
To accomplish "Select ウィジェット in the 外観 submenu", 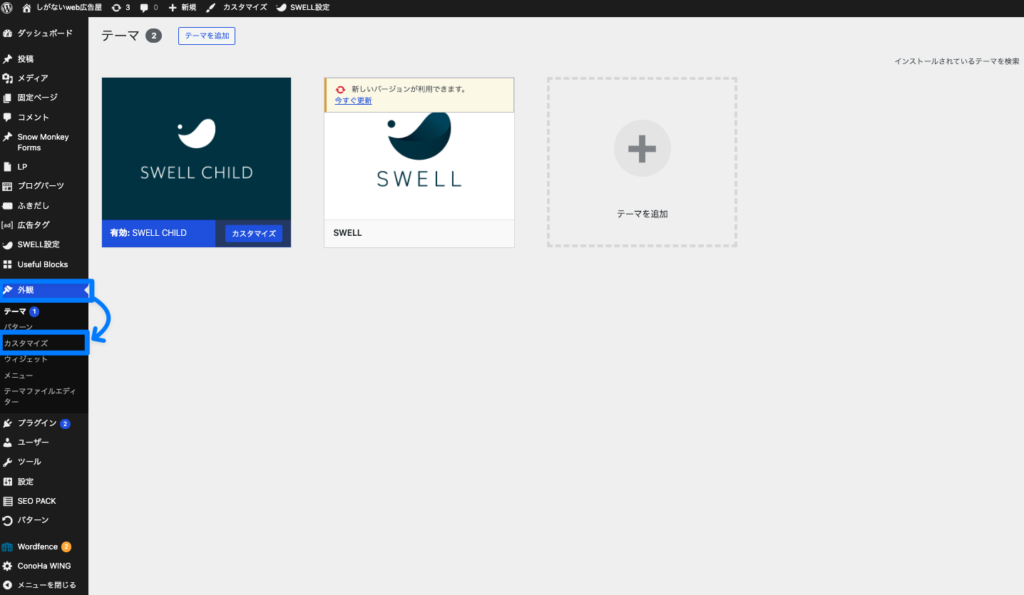I will [x=25, y=359].
